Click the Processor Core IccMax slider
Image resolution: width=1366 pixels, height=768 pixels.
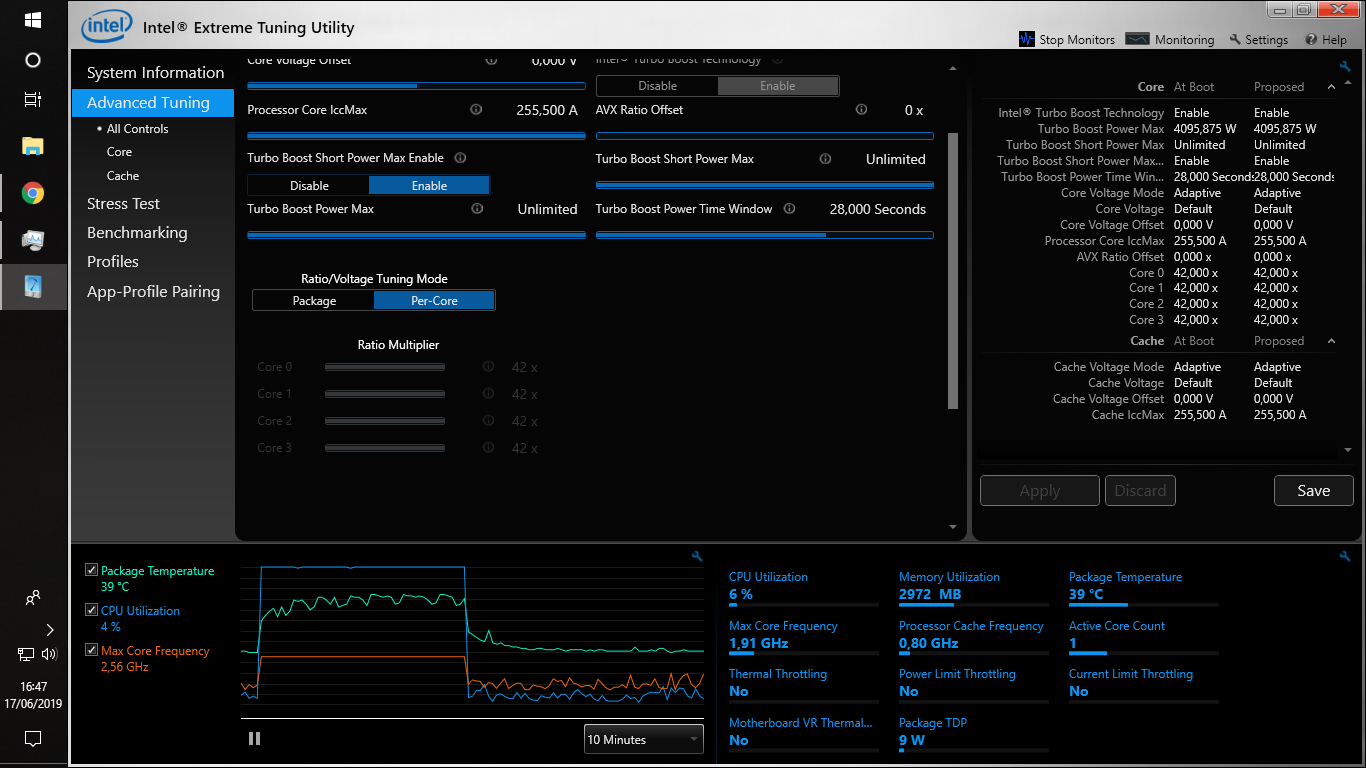pyautogui.click(x=416, y=135)
